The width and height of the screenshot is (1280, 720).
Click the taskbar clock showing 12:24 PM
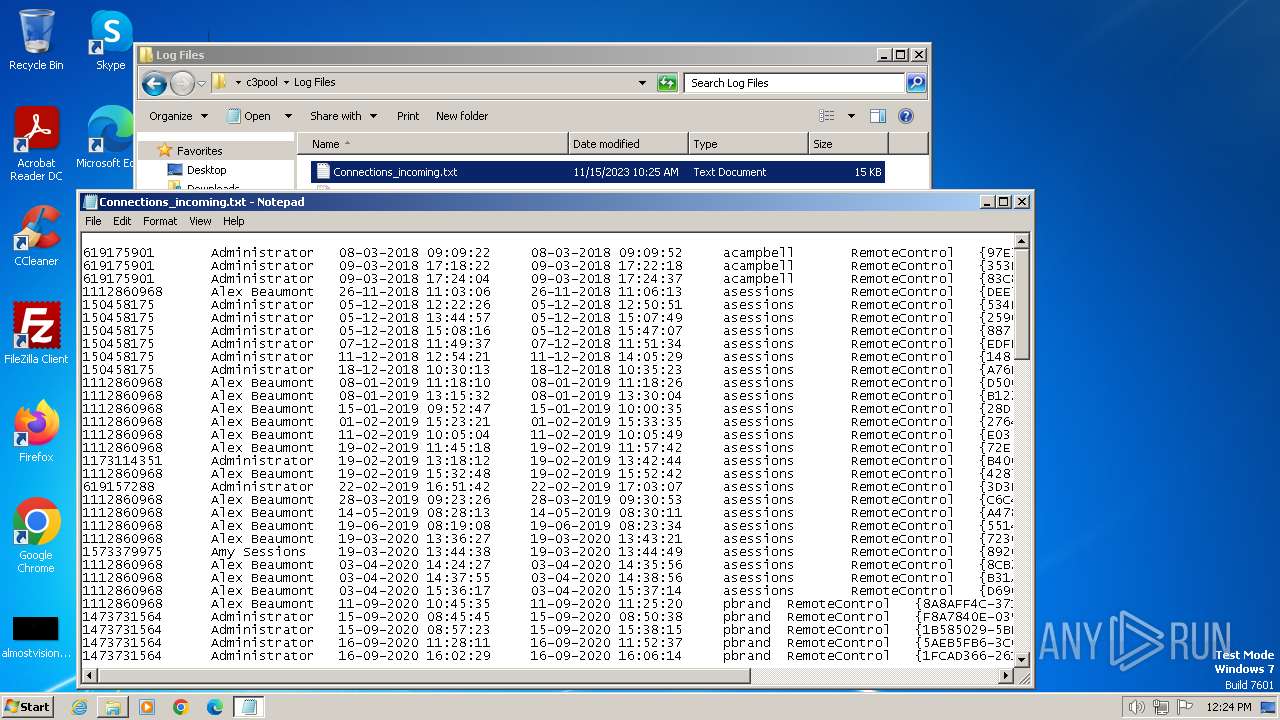(x=1228, y=707)
